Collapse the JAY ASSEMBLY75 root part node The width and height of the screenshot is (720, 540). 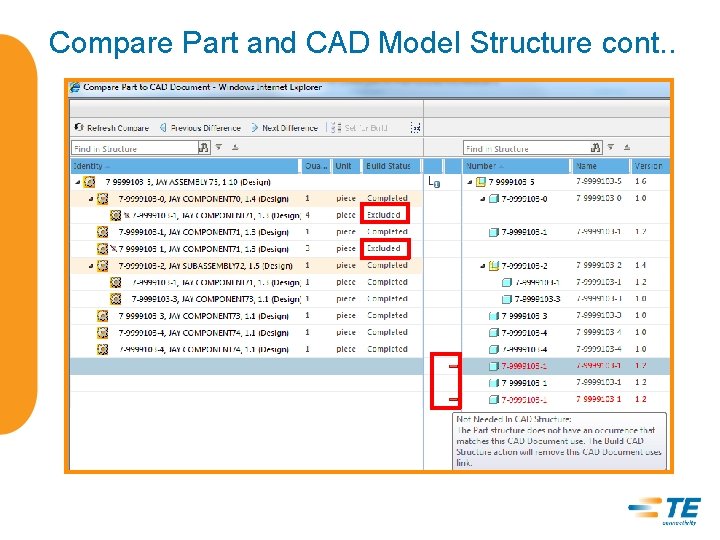(77, 182)
